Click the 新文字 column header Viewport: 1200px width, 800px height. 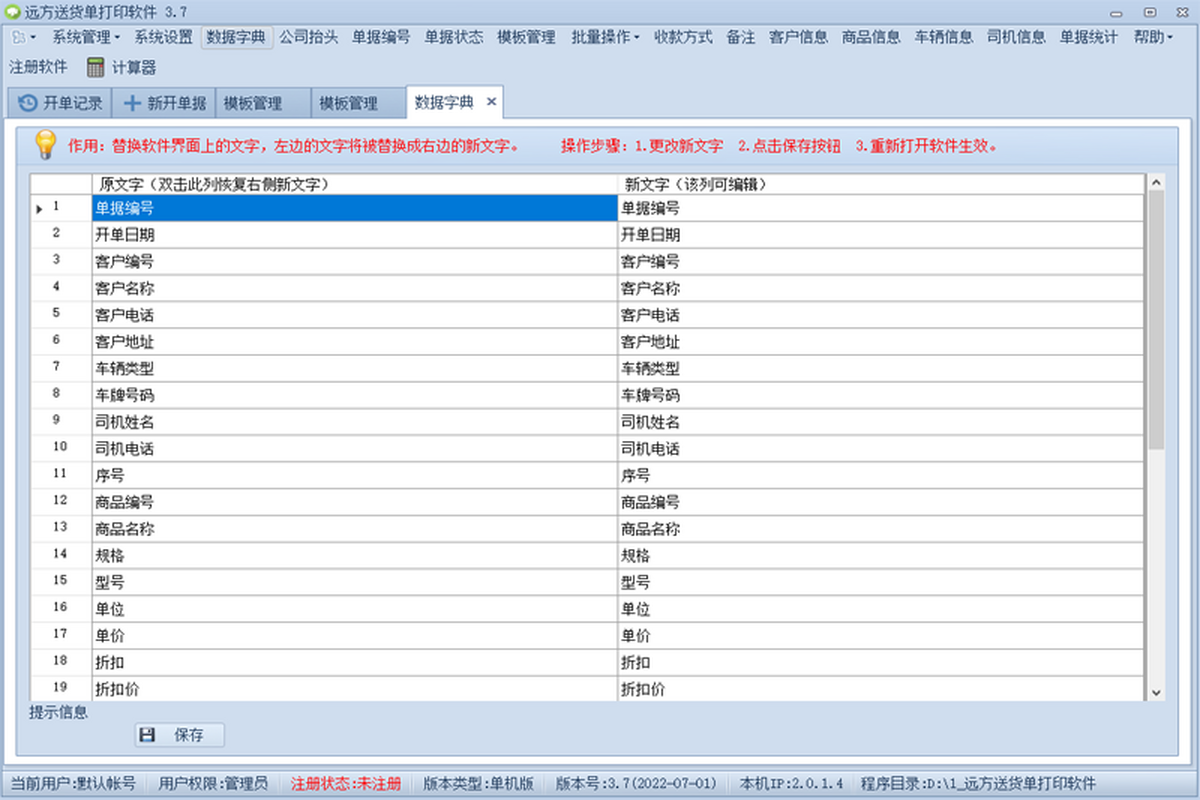click(x=881, y=184)
